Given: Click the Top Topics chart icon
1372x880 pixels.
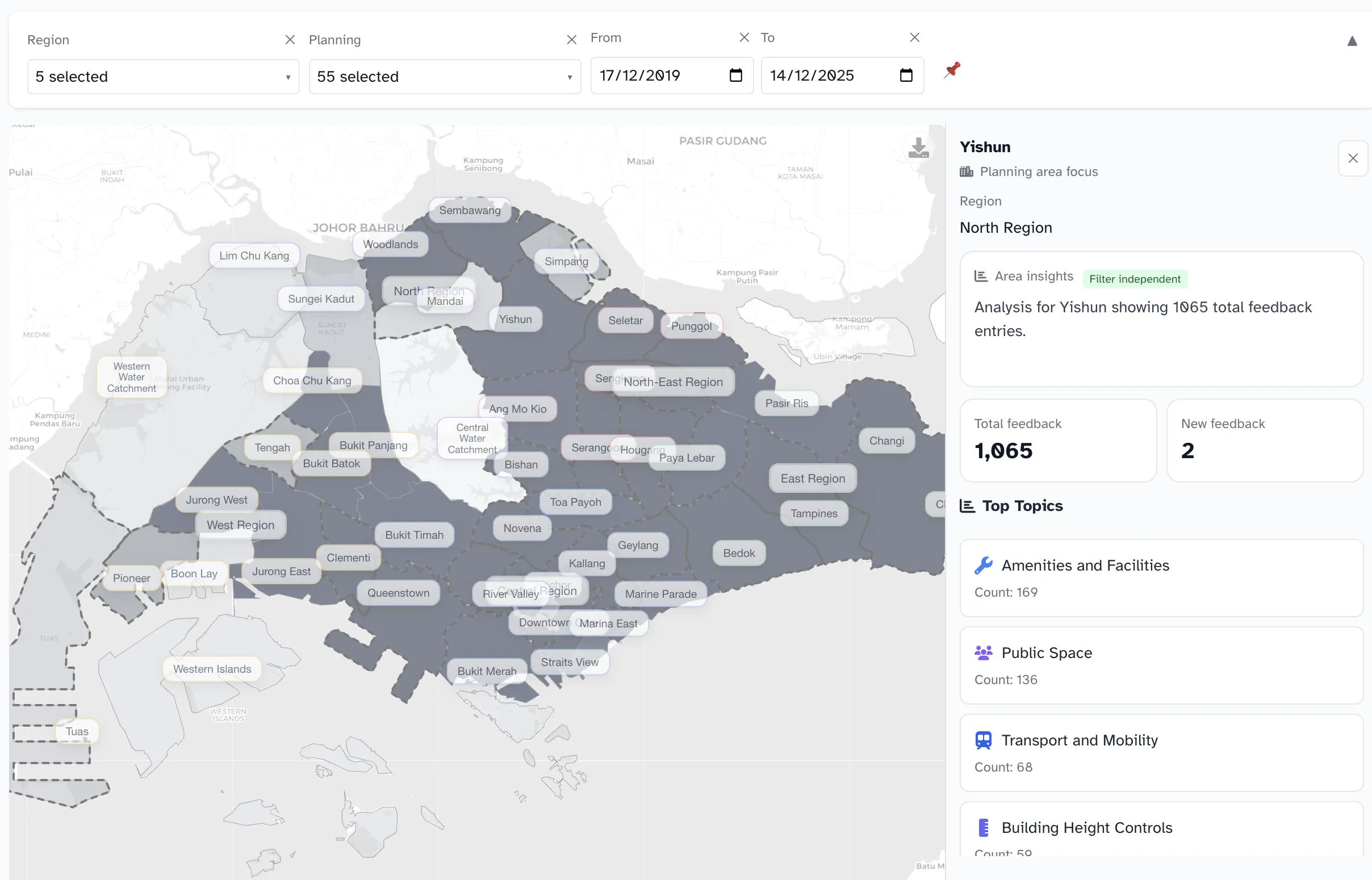Looking at the screenshot, I should coord(968,506).
